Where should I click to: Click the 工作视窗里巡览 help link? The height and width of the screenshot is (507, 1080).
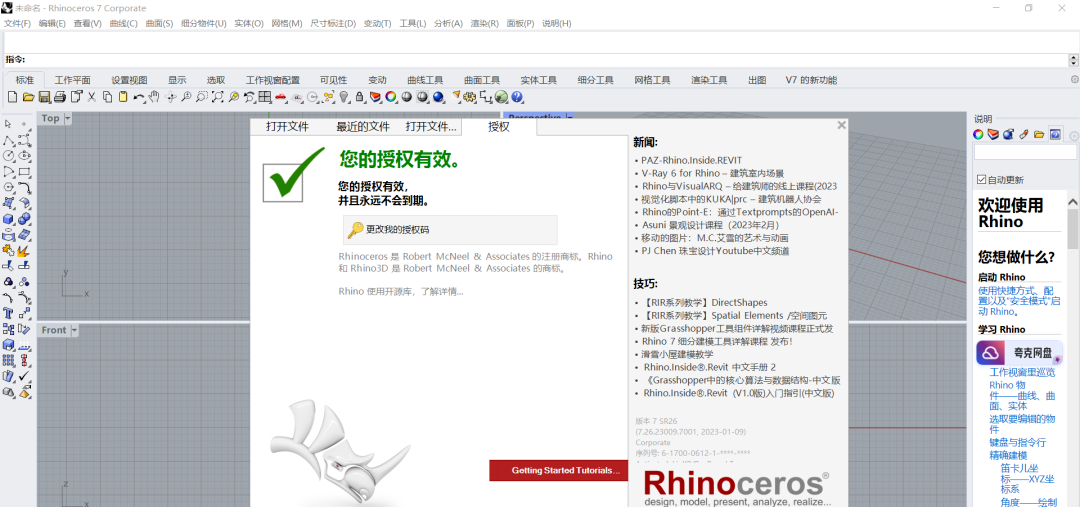(1022, 372)
